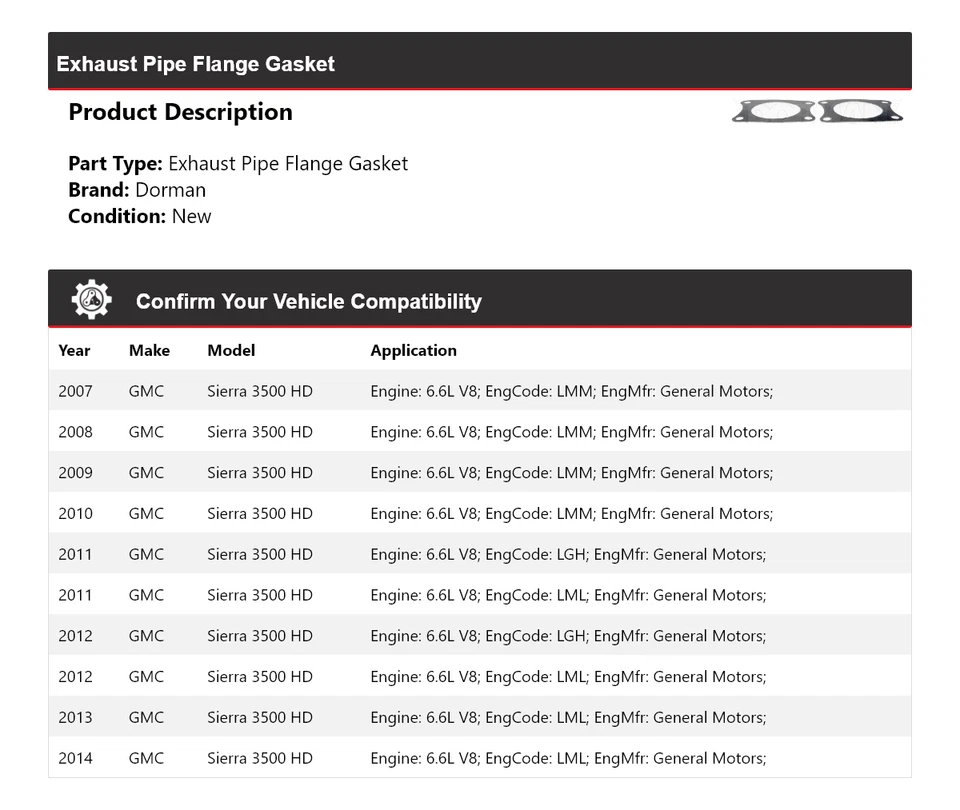960x810 pixels.
Task: Click the gear icon beside Vehicle Compatibility
Action: pos(91,300)
